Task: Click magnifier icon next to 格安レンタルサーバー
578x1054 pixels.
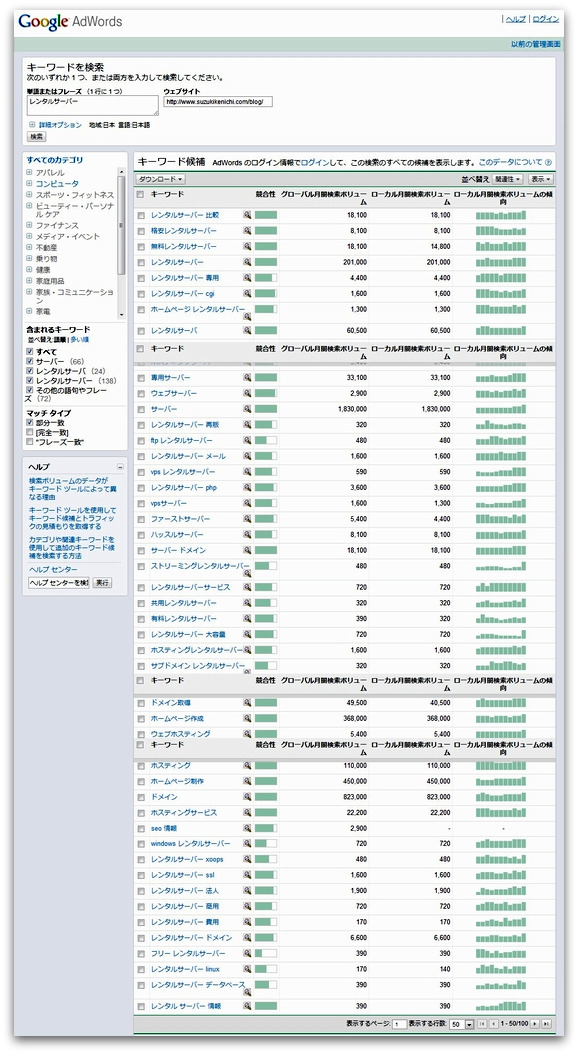Action: (x=247, y=231)
